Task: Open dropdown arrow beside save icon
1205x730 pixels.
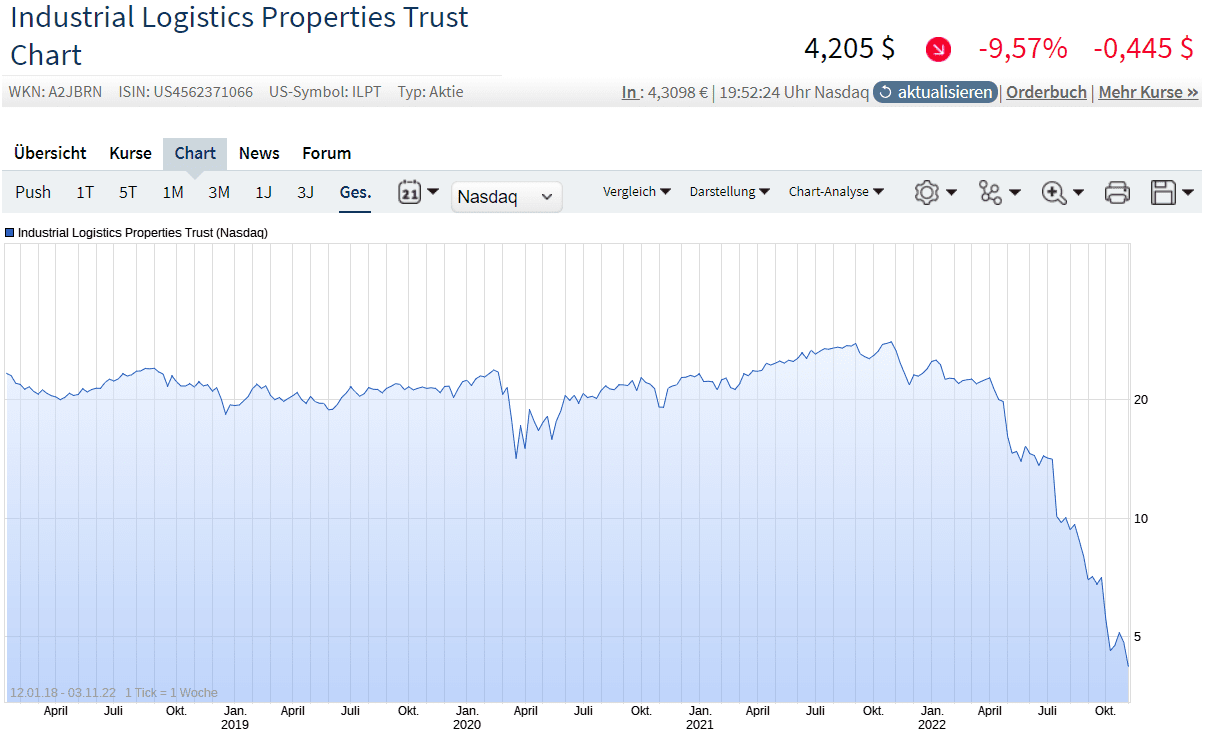Action: tap(1188, 192)
